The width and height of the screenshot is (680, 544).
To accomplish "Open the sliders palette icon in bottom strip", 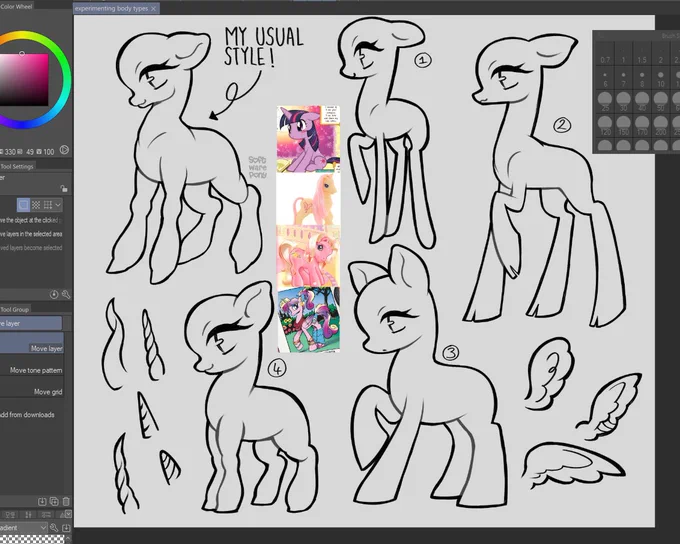I will point(28,515).
